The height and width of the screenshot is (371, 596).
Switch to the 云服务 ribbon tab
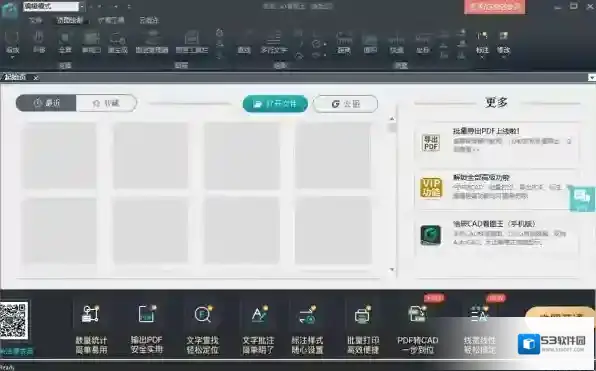point(149,20)
